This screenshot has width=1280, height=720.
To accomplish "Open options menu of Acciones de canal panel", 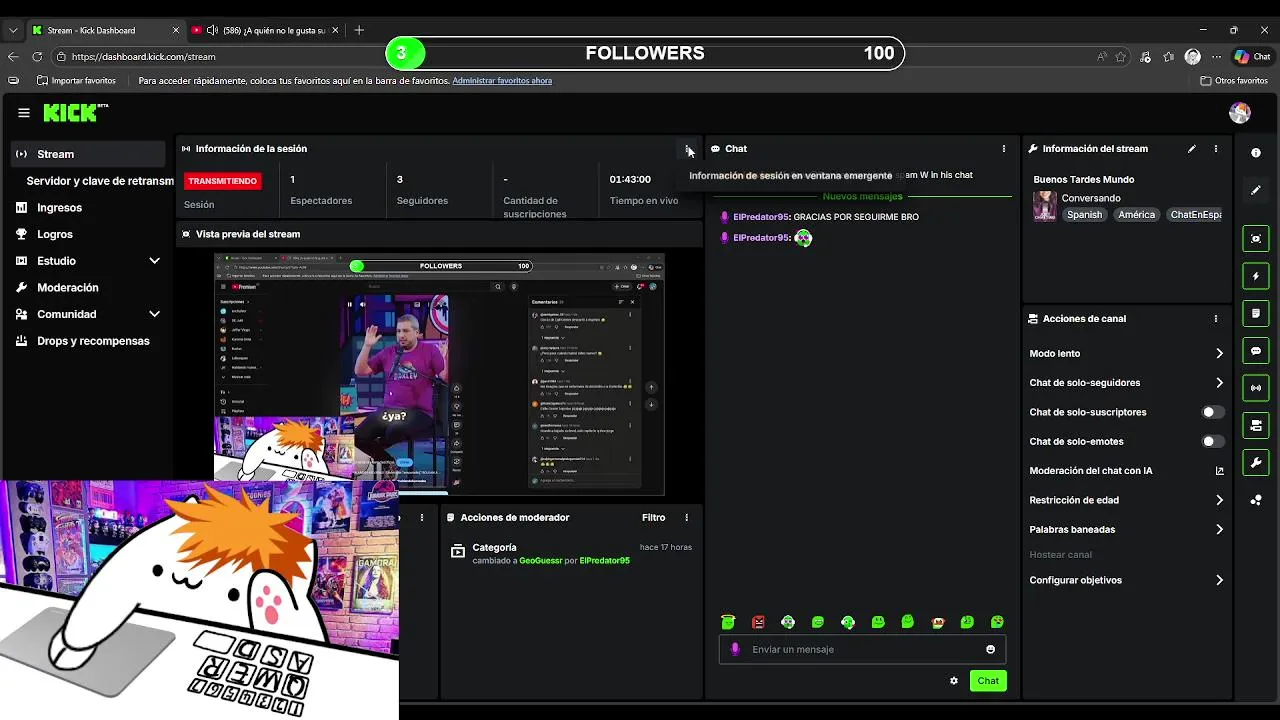I will point(1216,319).
